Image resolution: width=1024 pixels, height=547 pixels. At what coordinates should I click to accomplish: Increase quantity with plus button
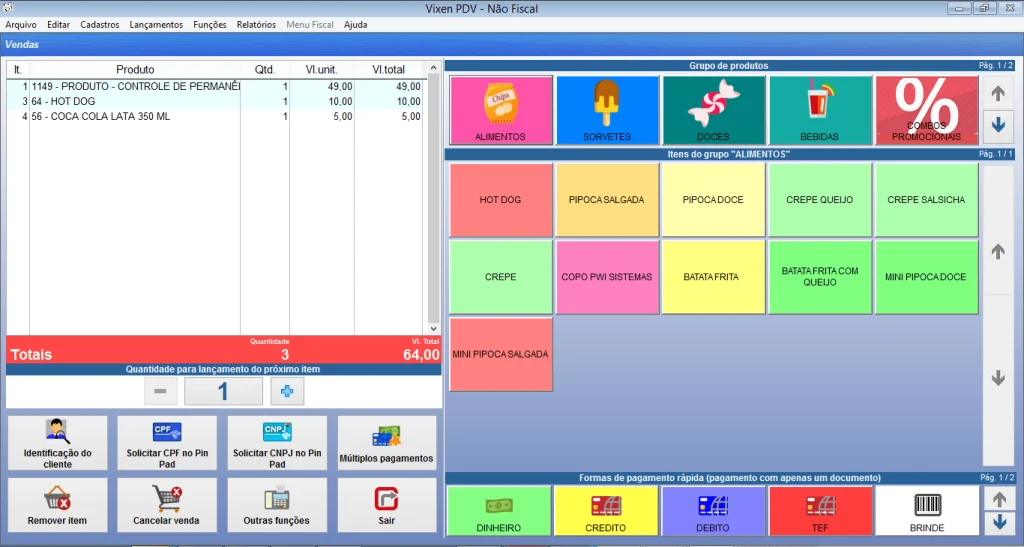(x=287, y=391)
